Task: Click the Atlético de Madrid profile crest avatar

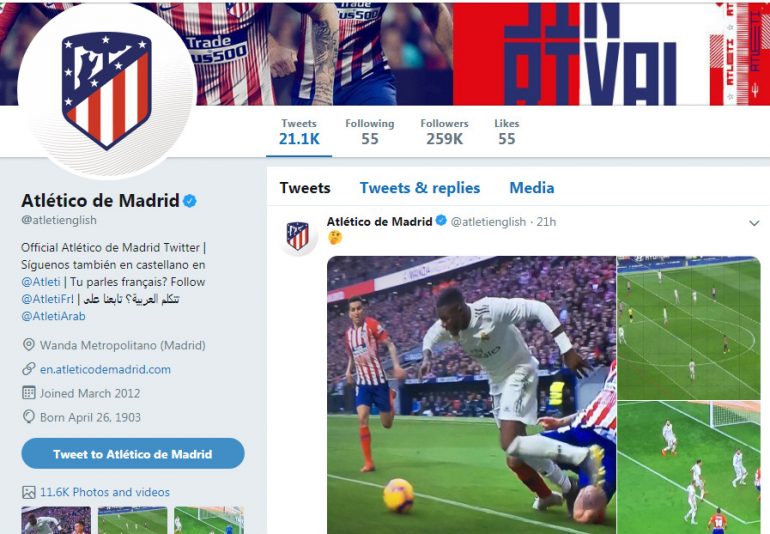Action: pyautogui.click(x=107, y=90)
